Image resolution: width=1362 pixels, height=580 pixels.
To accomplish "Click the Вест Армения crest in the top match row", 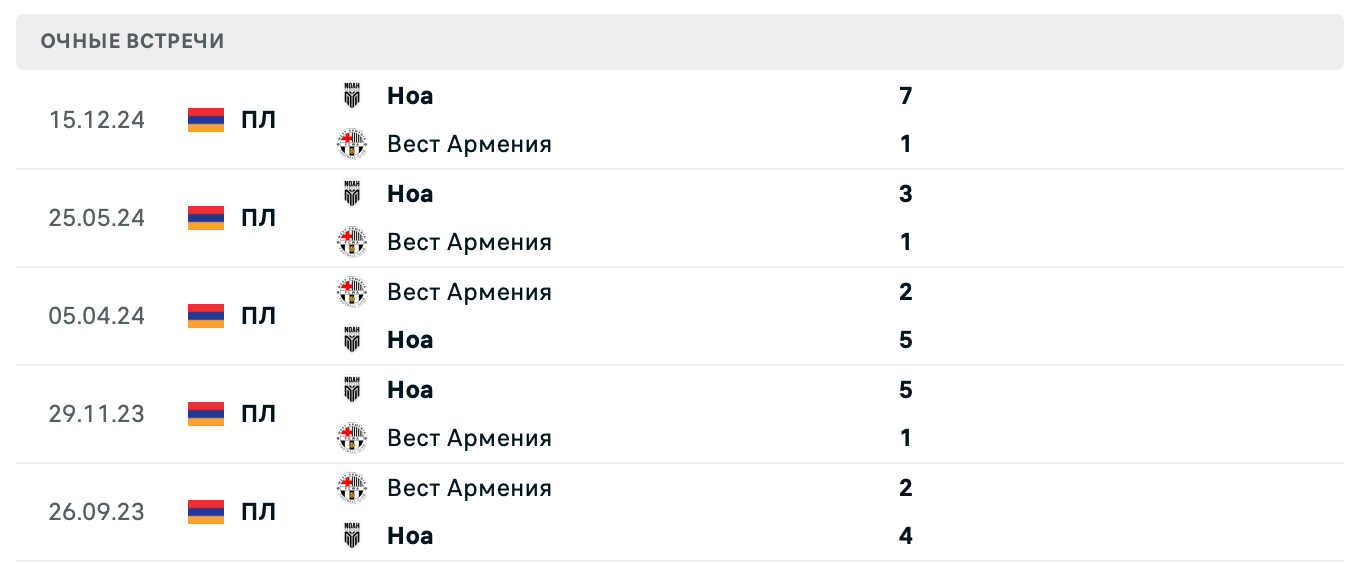I will click(352, 143).
